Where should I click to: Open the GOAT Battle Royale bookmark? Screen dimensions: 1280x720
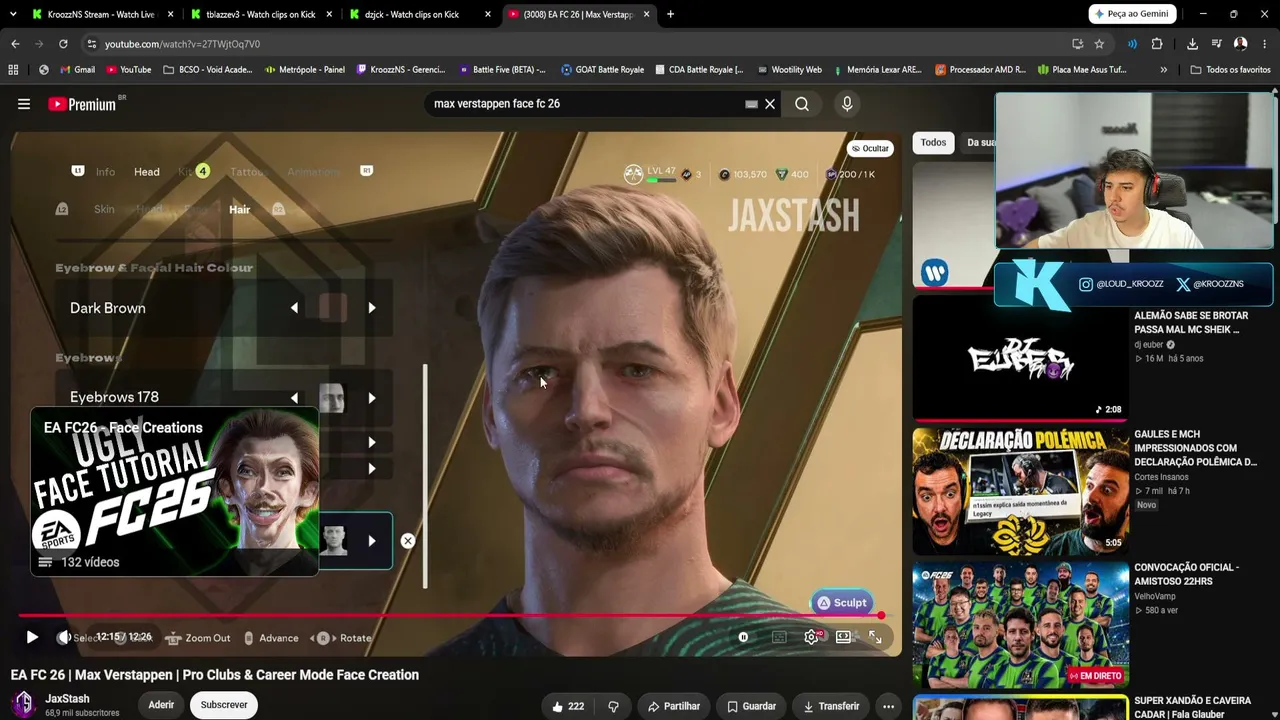click(602, 70)
